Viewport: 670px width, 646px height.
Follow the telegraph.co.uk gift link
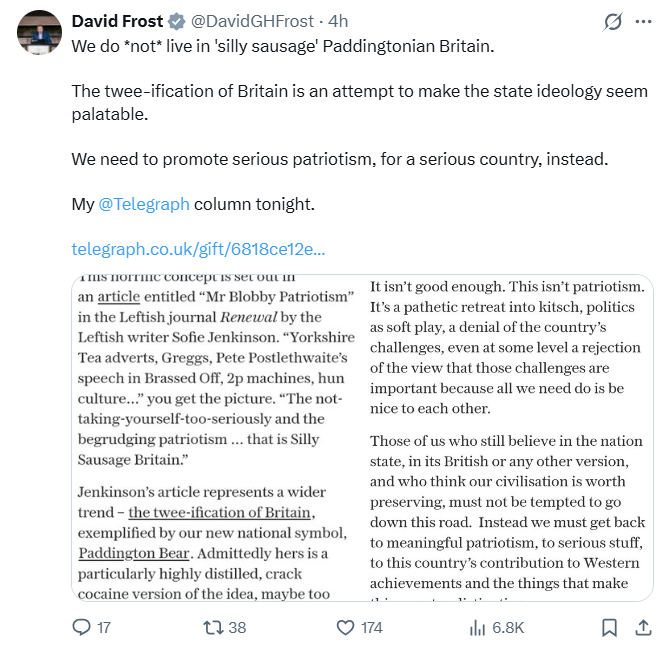coord(198,249)
